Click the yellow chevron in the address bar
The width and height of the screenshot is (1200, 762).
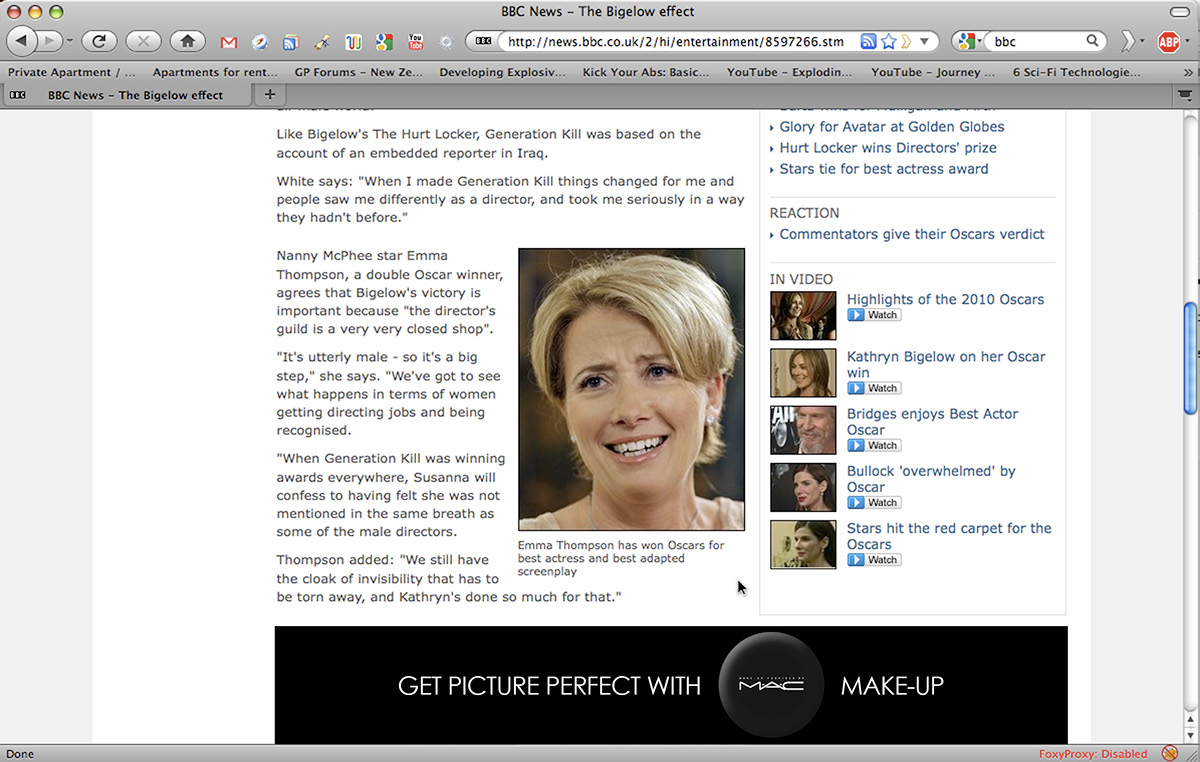(x=906, y=41)
